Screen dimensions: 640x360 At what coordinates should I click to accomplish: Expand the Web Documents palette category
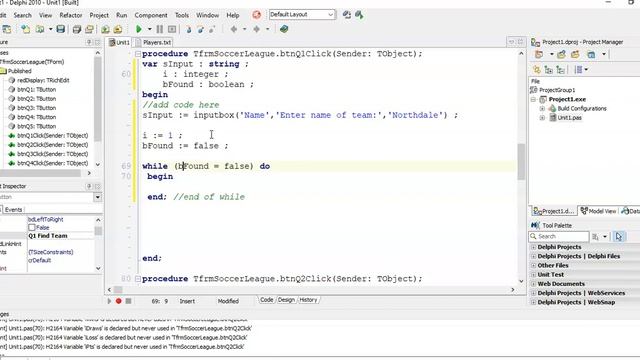533,284
